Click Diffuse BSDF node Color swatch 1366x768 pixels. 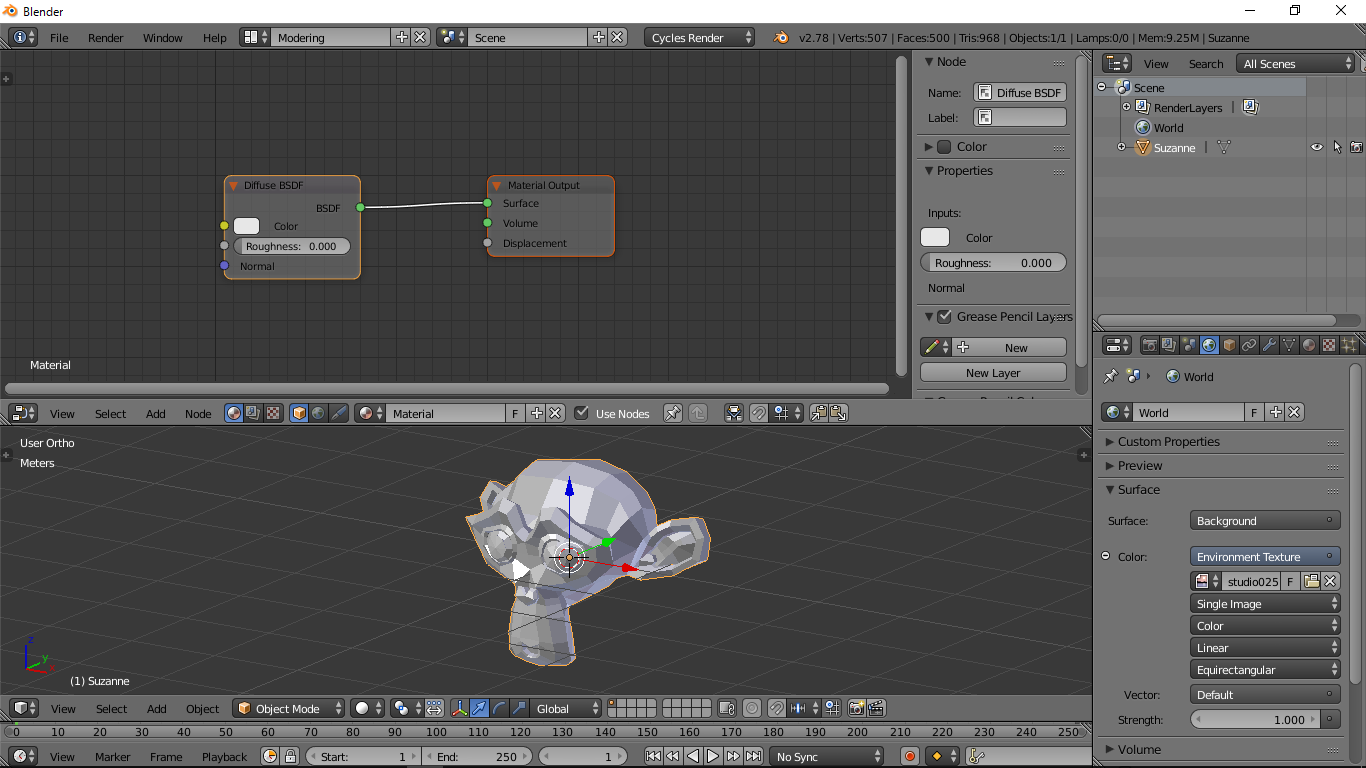point(247,226)
